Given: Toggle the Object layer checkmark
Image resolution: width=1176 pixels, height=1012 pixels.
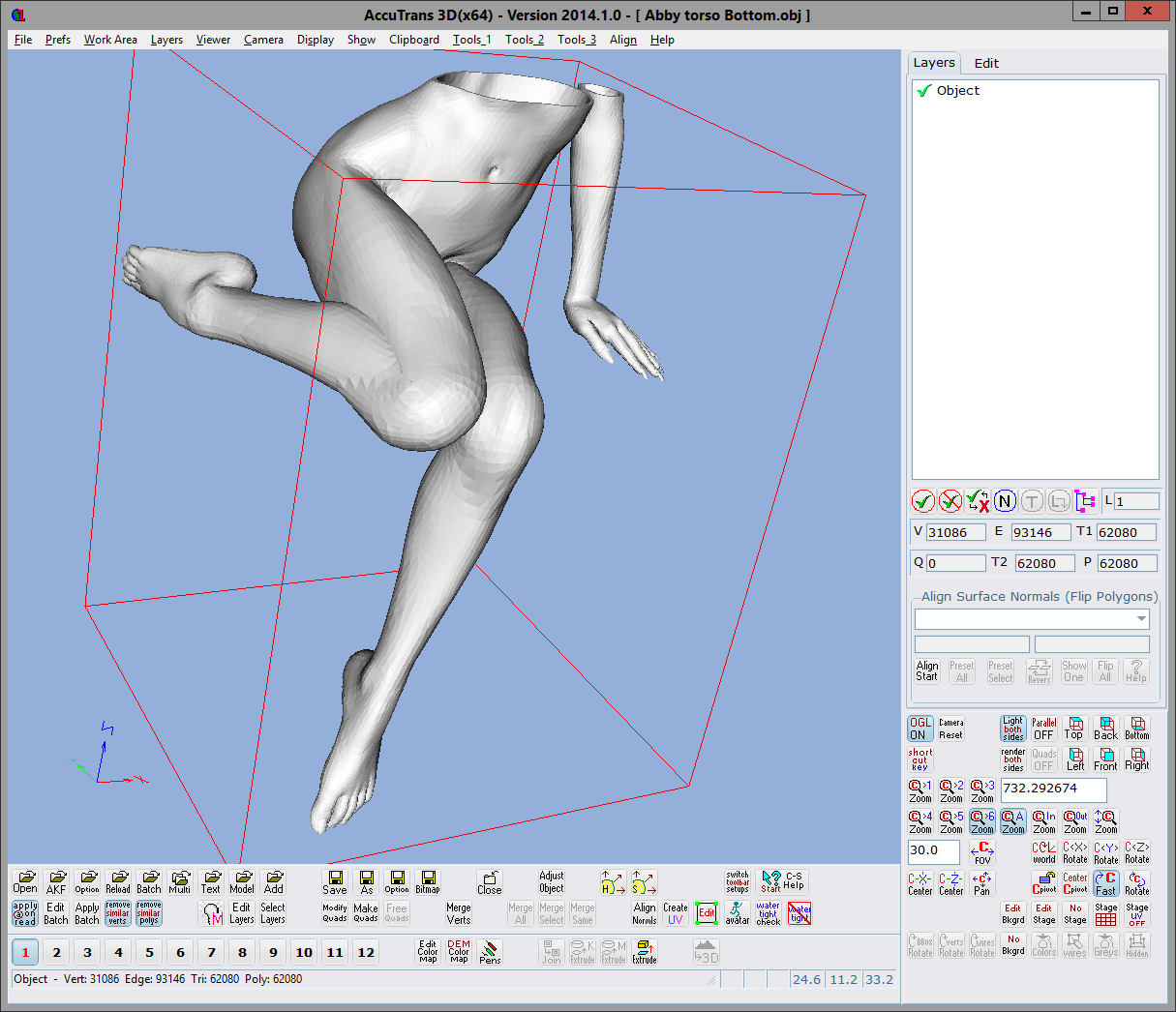Looking at the screenshot, I should 924,91.
